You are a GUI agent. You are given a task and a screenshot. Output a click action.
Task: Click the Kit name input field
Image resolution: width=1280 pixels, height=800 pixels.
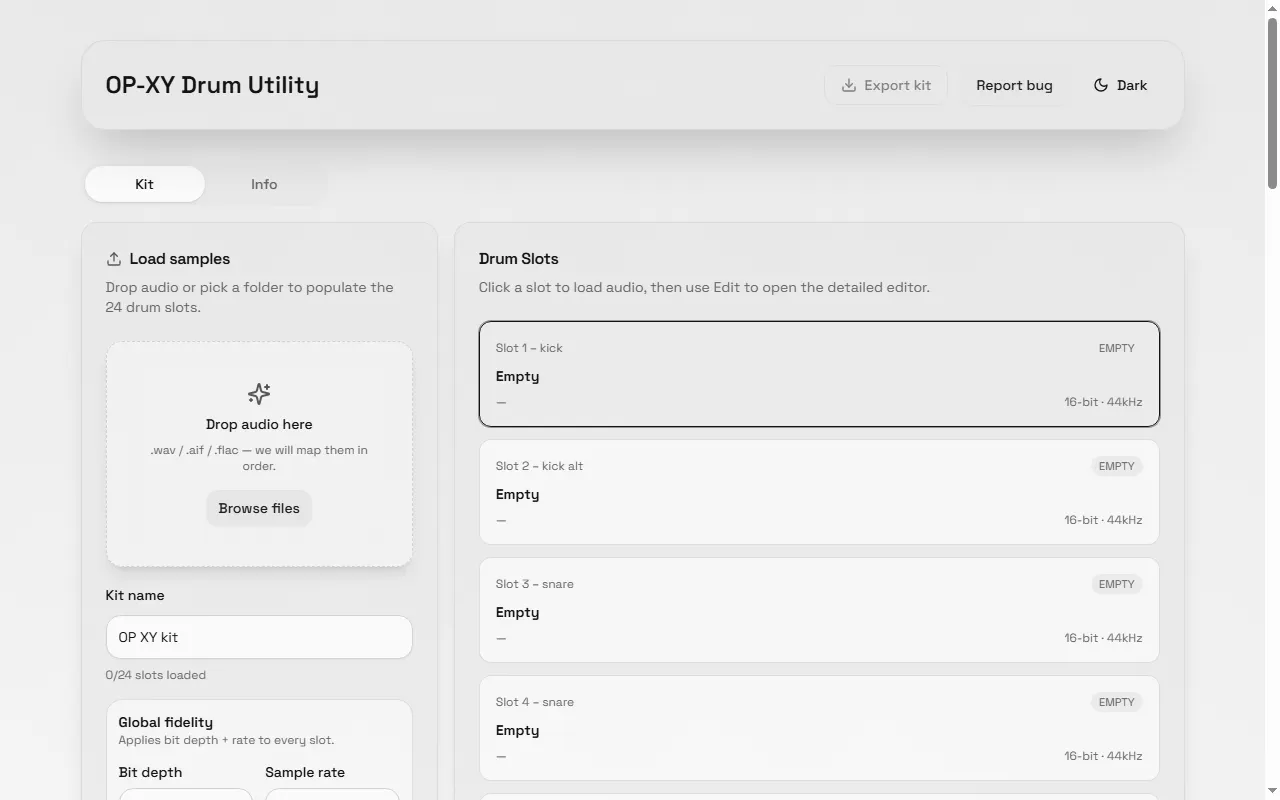(259, 637)
